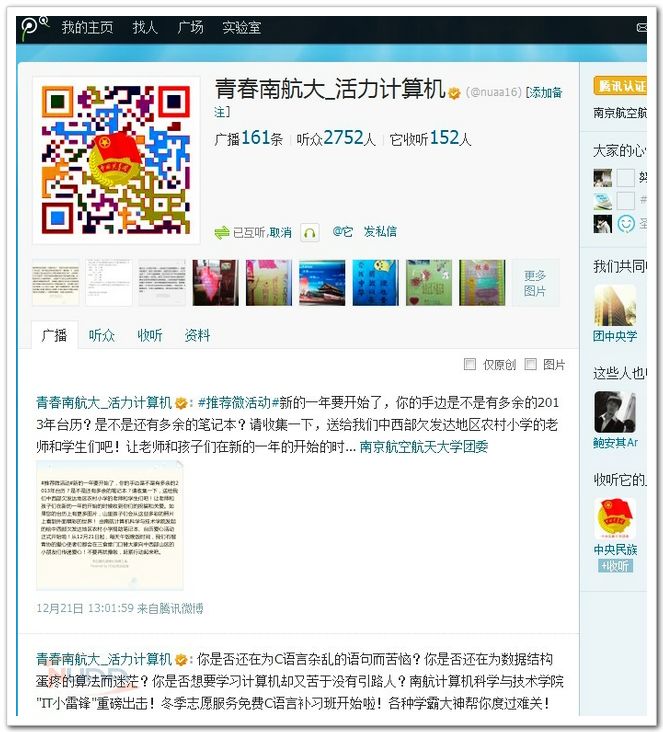Expand 更多图片 to view more photos
Viewport: 663px width, 732px height.
coord(535,283)
